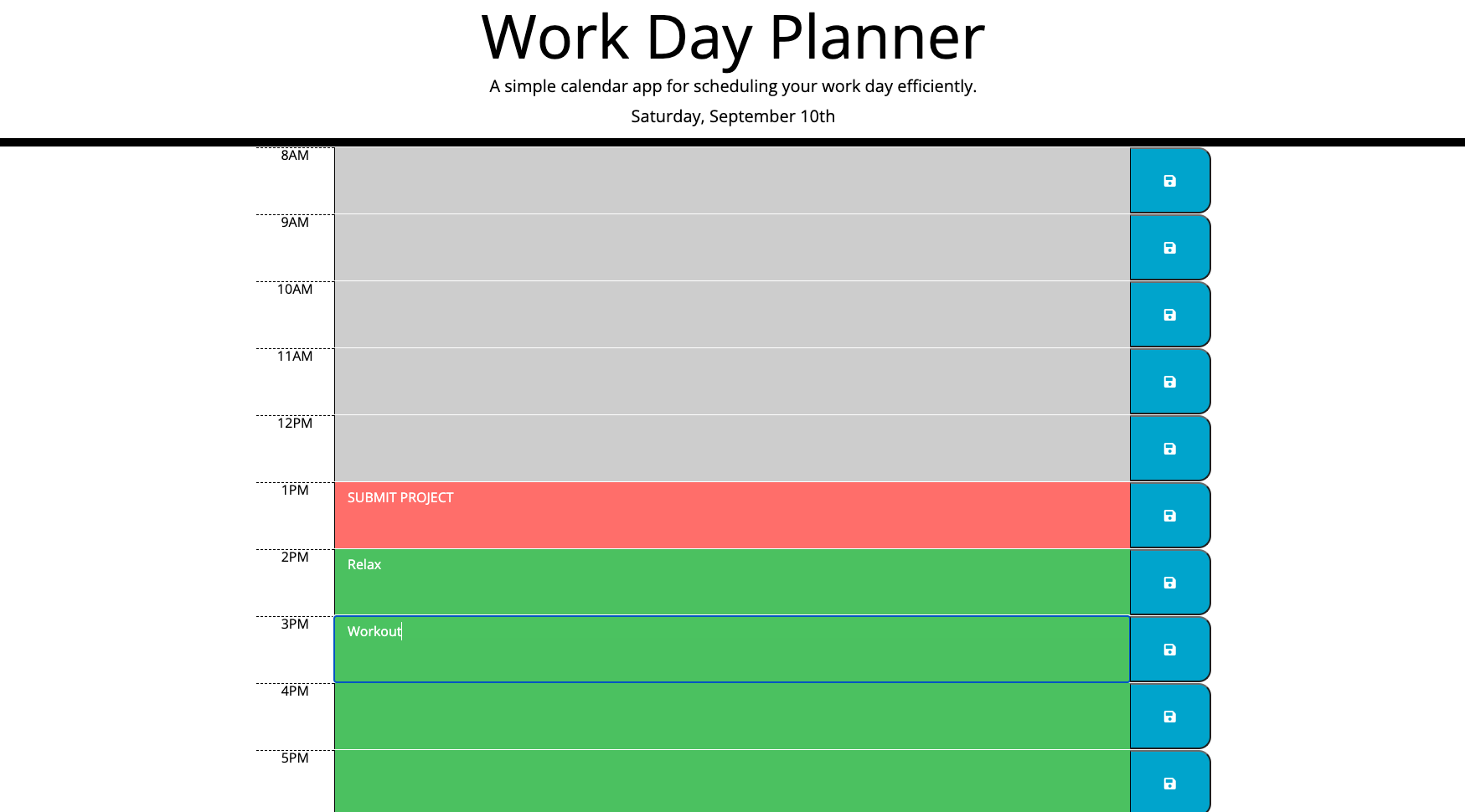Click the save icon for the 8AM slot
The image size is (1465, 812).
[x=1169, y=181]
